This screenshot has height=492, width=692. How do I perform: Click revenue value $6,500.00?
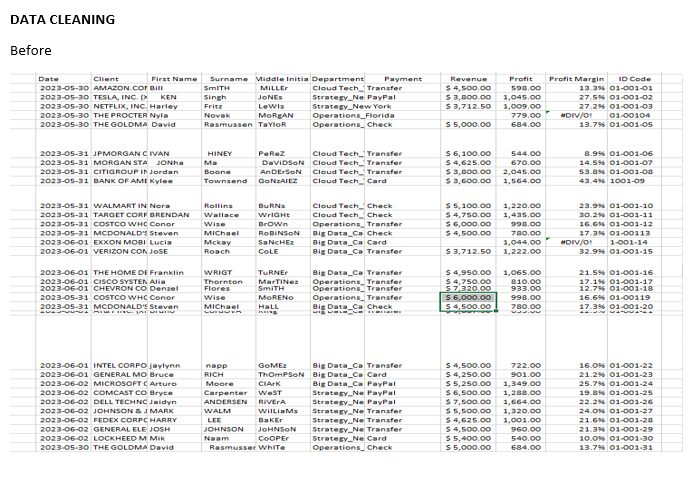coord(468,393)
